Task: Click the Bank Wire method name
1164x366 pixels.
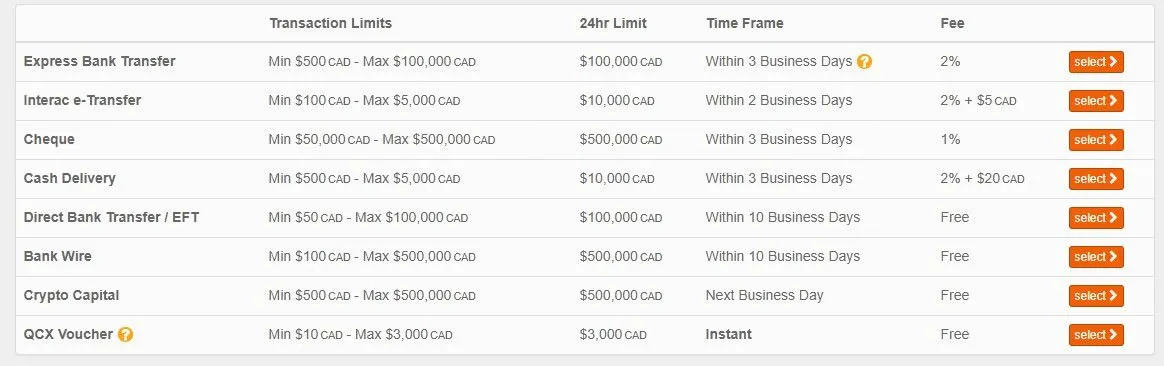Action: click(x=58, y=256)
